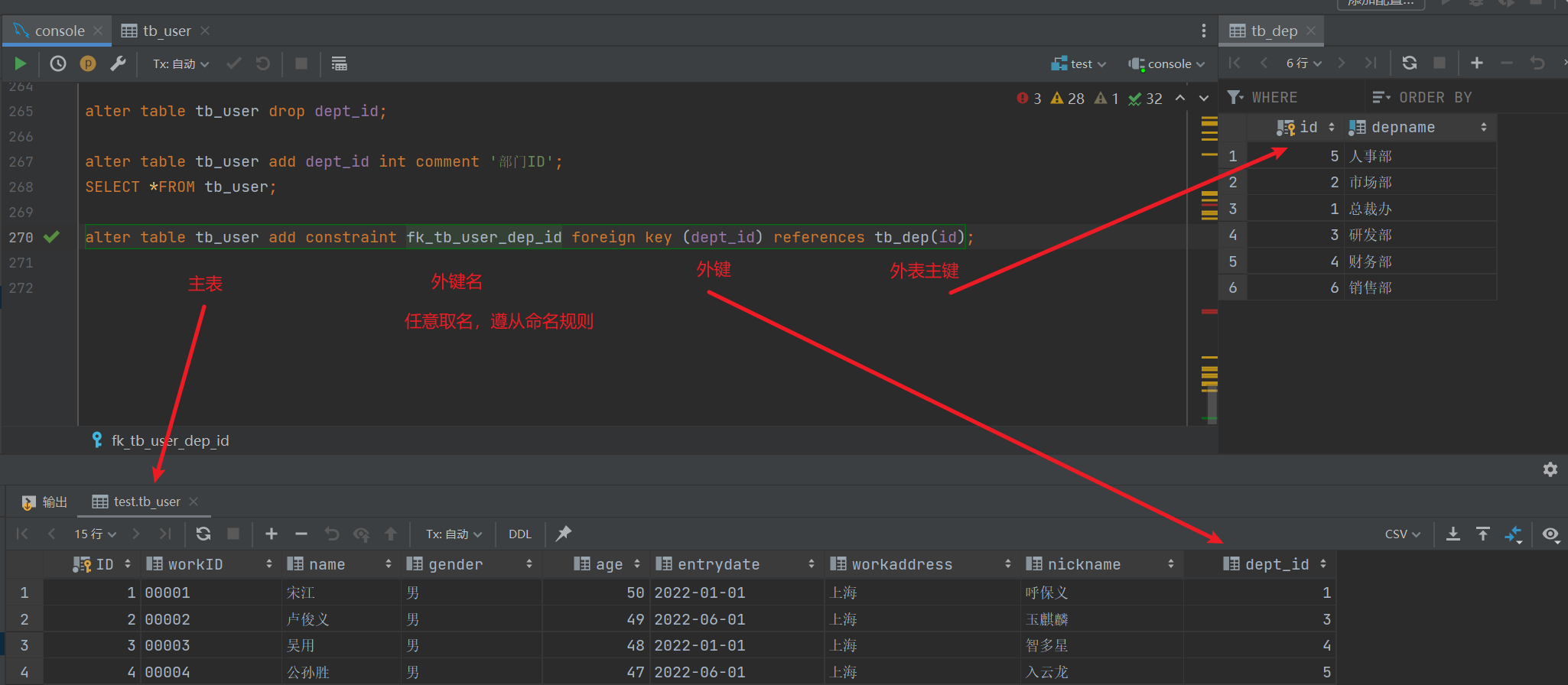Reload tb_dep table data
Image resolution: width=1568 pixels, height=685 pixels.
click(1410, 63)
